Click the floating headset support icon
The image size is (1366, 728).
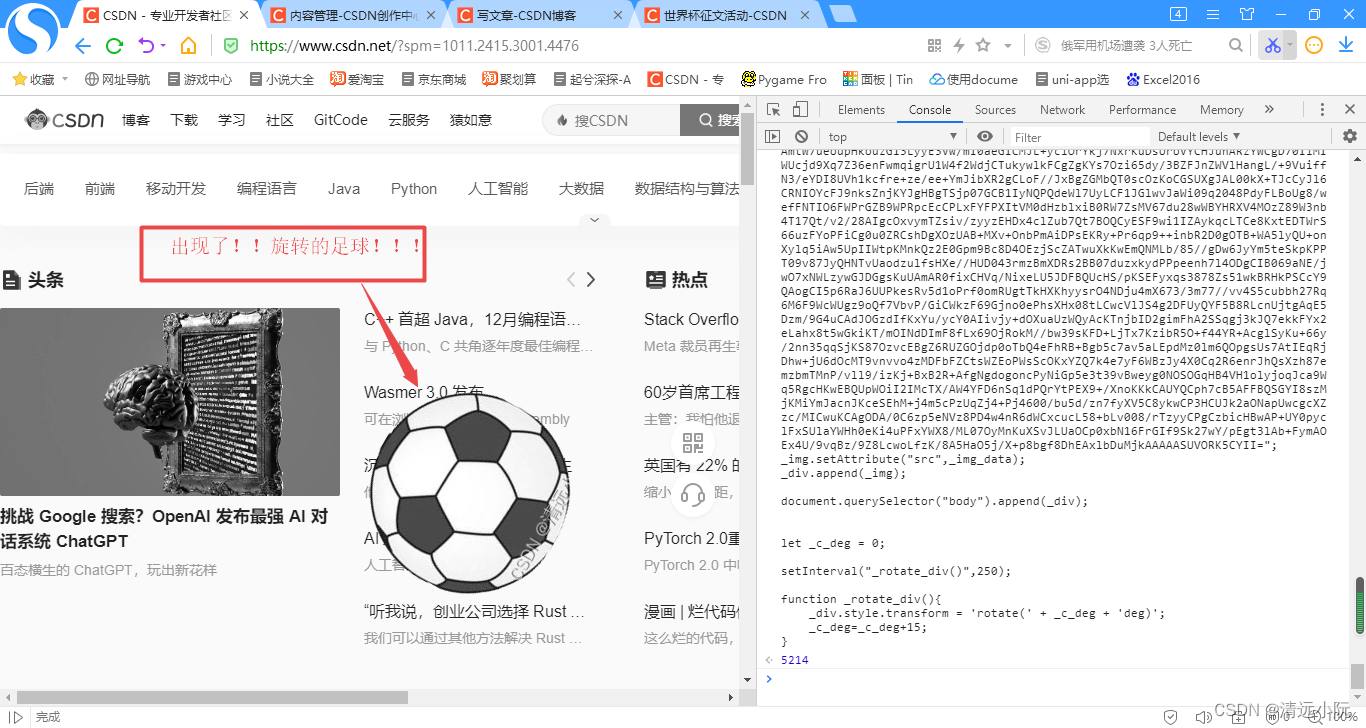click(x=692, y=494)
